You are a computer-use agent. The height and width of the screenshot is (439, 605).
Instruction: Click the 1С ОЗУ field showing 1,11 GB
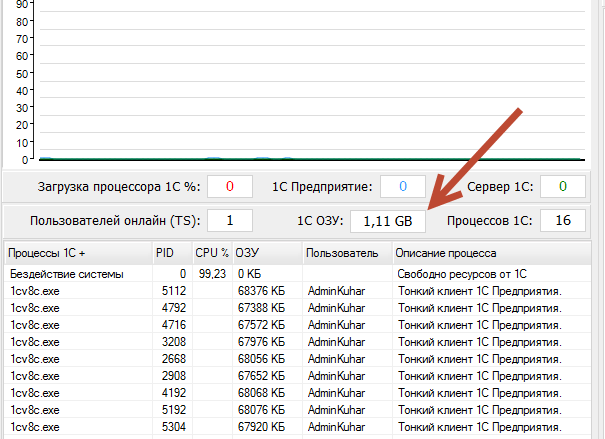[388, 220]
